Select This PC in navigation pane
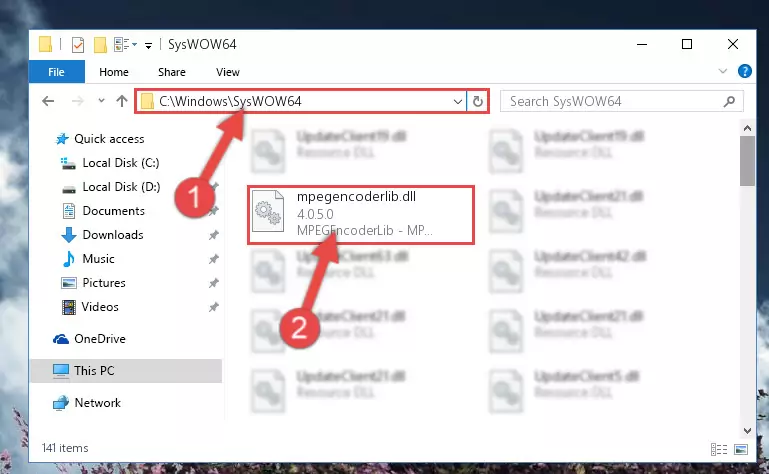 click(126, 371)
